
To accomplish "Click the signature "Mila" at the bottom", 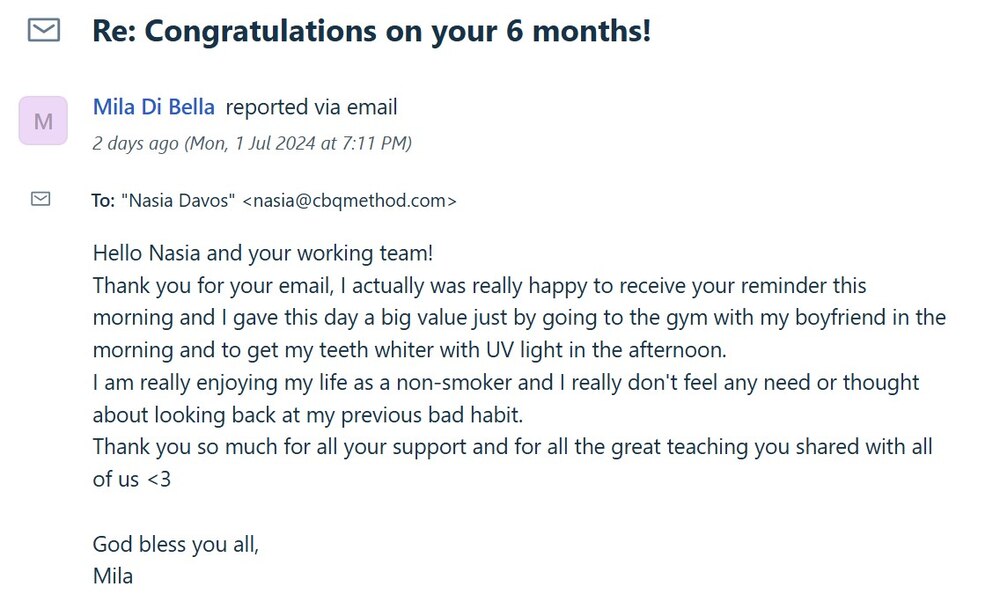I will pyautogui.click(x=113, y=576).
